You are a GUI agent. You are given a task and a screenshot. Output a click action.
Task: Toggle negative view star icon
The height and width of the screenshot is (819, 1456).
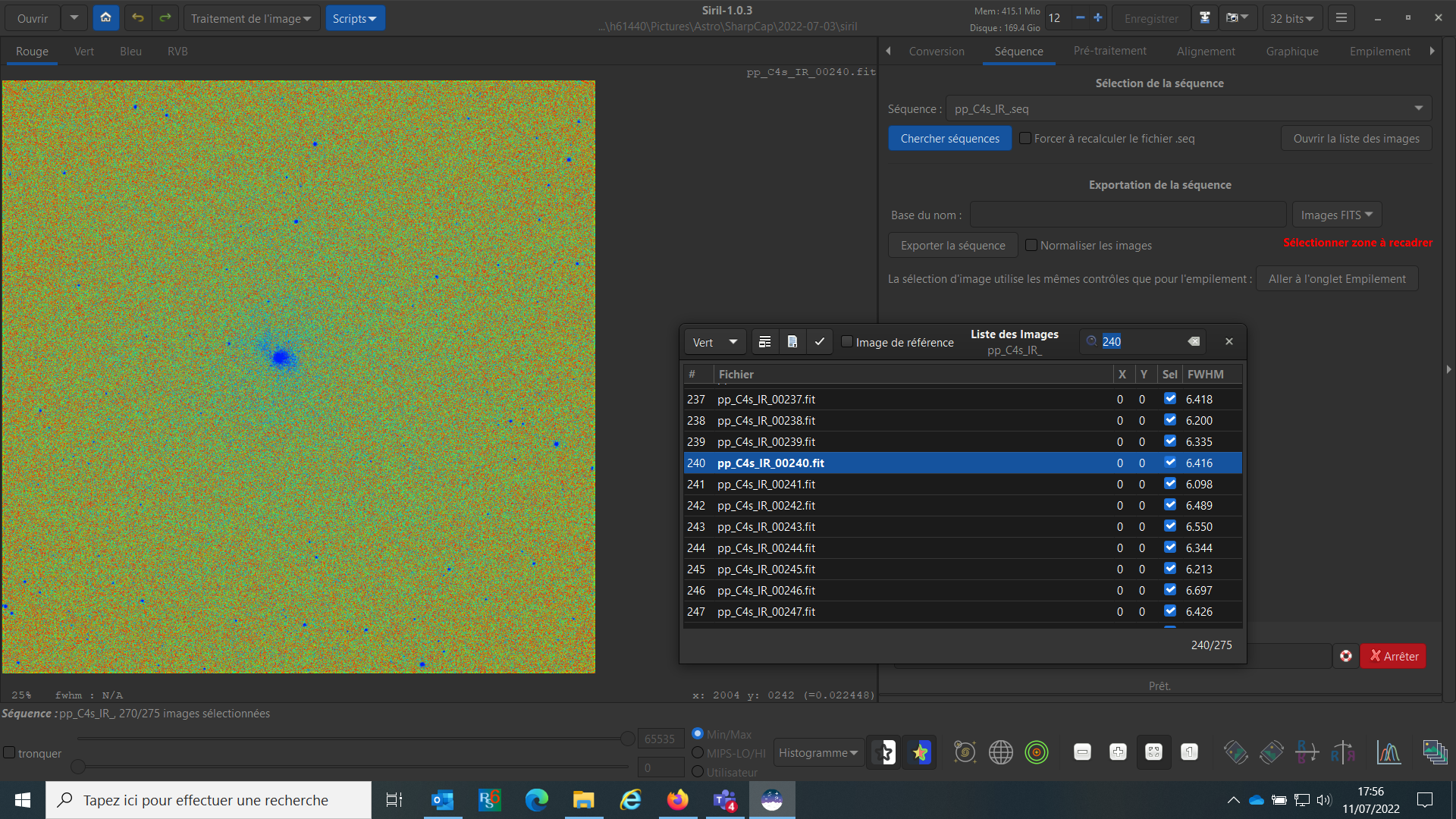(x=883, y=752)
